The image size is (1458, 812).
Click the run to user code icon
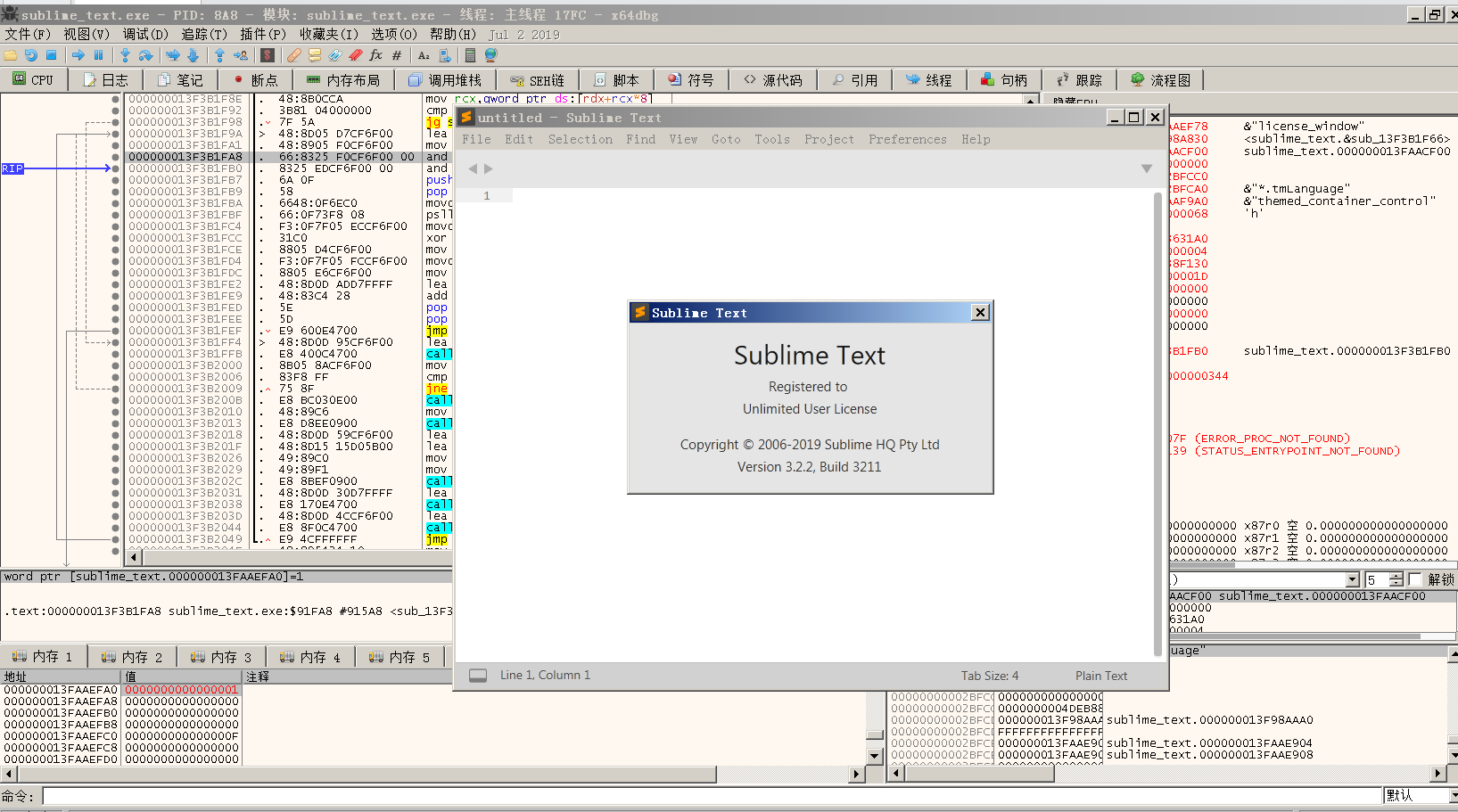point(240,55)
